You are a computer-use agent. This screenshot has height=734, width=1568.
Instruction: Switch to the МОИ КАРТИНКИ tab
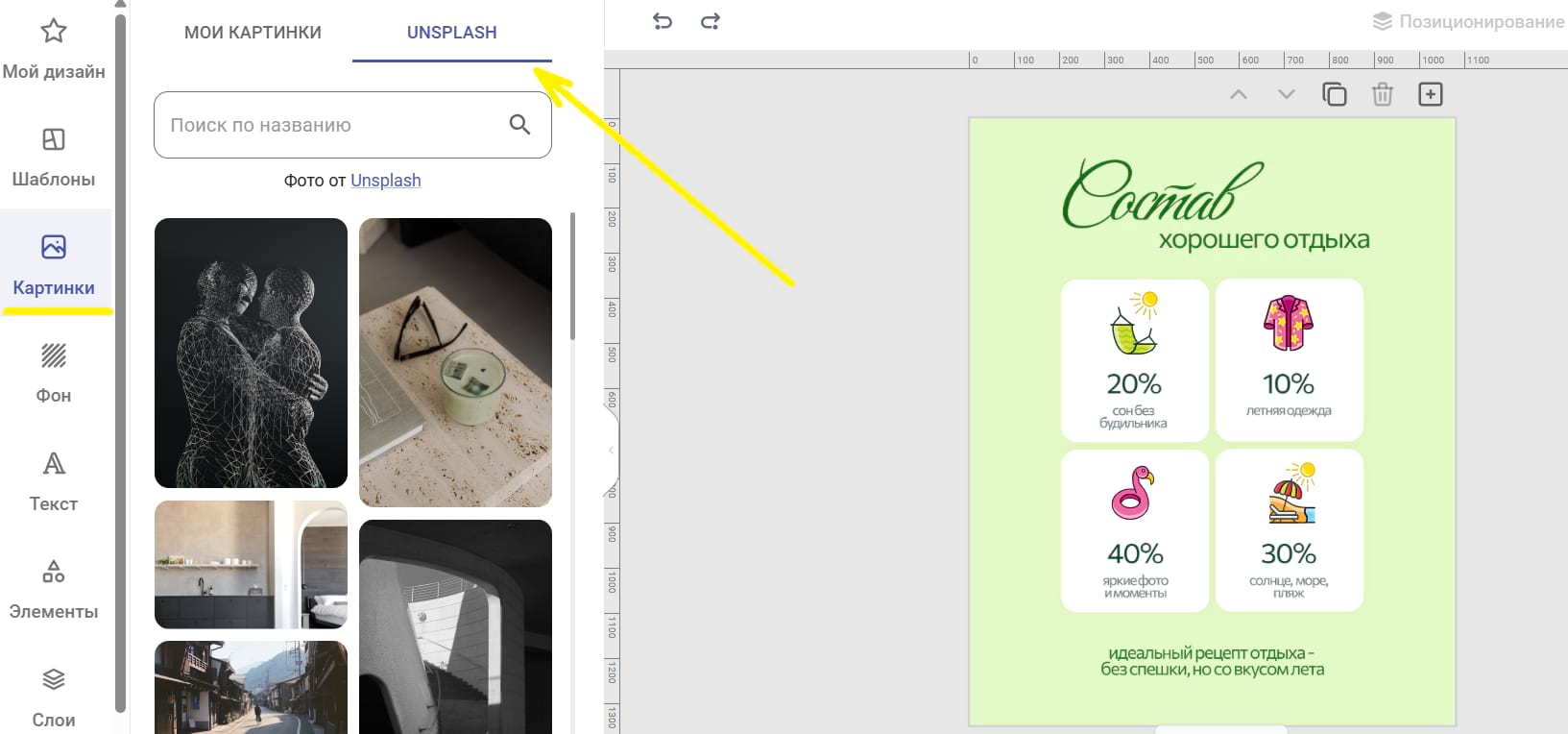(x=253, y=33)
